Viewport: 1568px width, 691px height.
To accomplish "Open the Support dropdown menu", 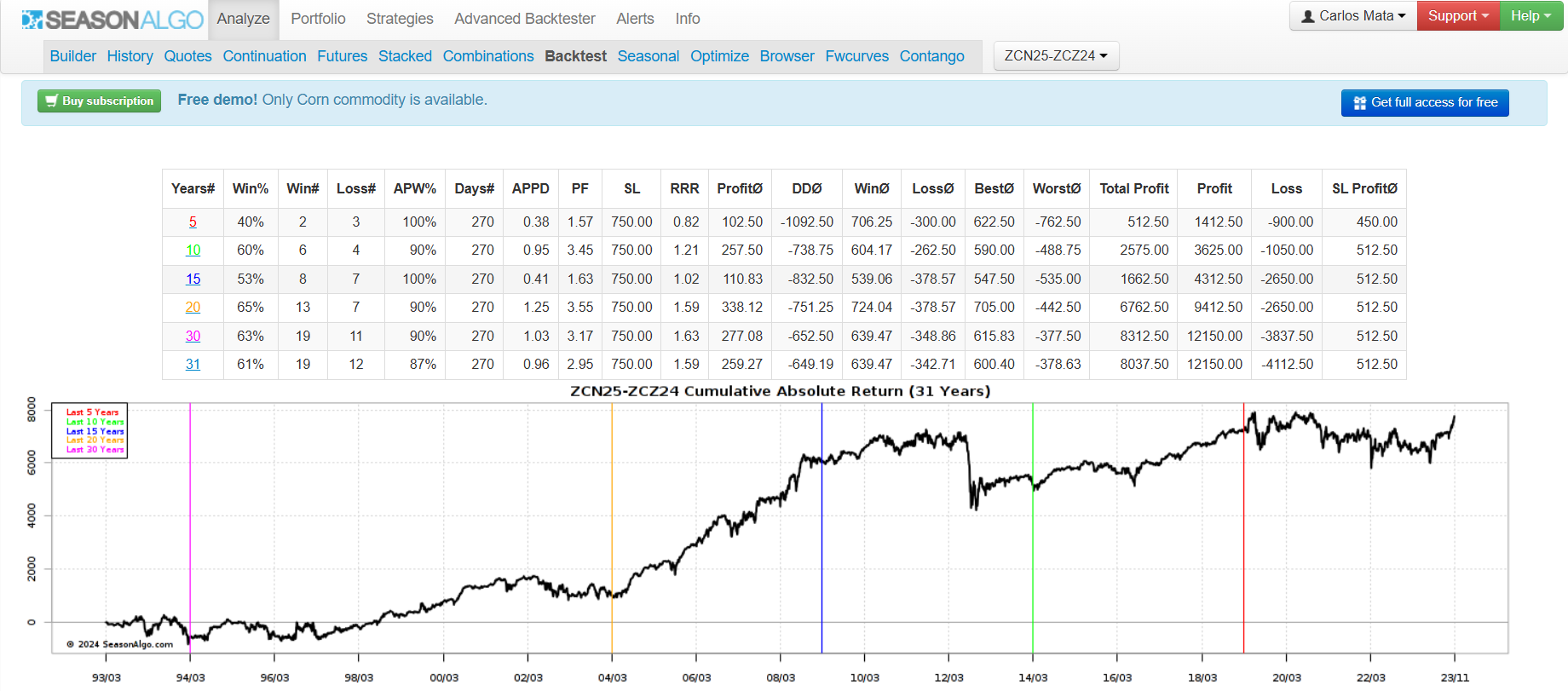I will (1458, 16).
